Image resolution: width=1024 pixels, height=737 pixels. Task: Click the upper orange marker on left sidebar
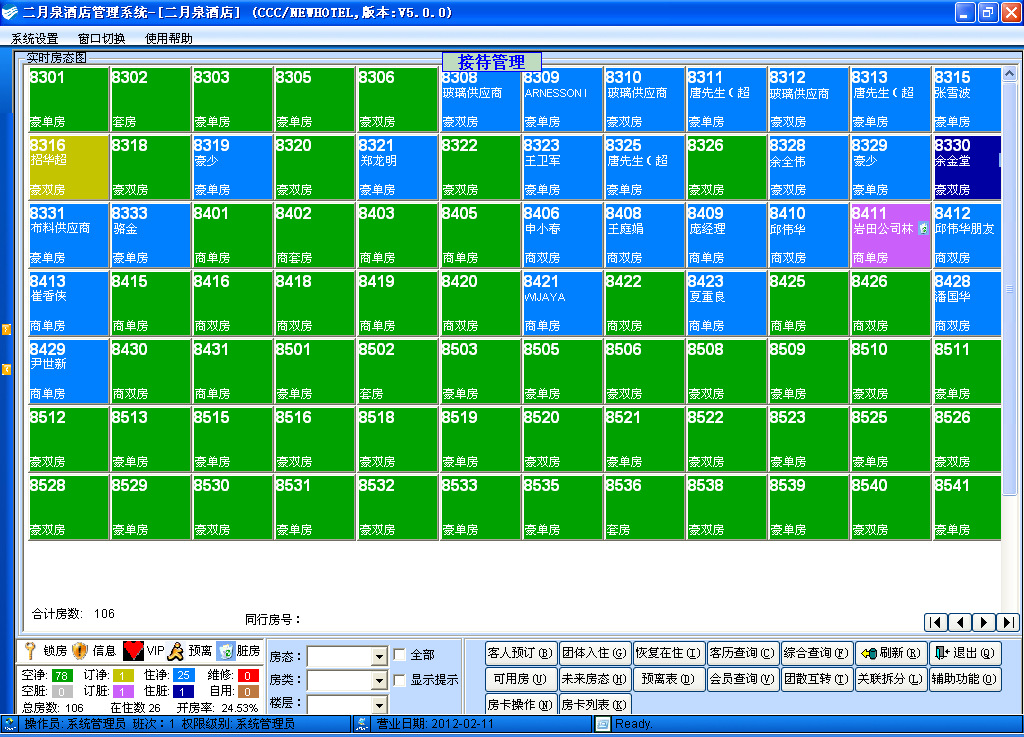click(x=6, y=330)
